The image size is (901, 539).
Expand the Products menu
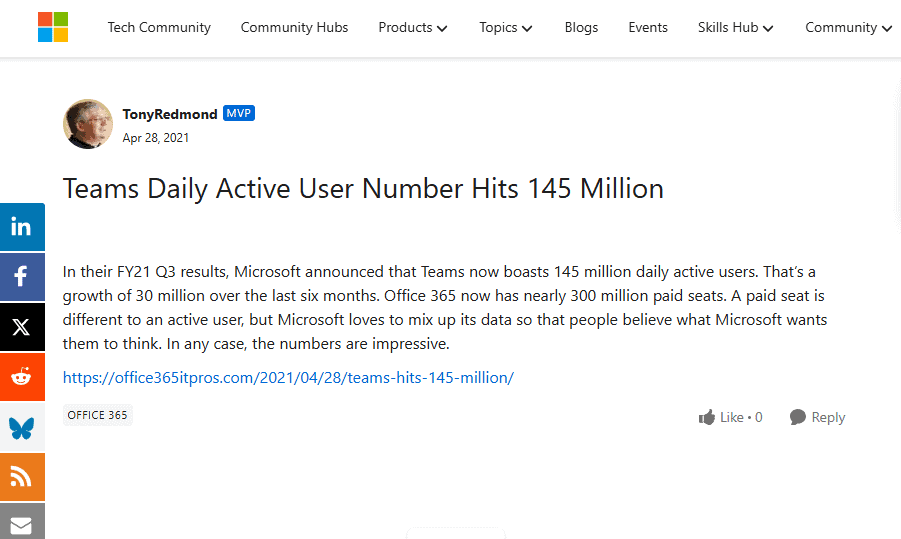point(413,28)
